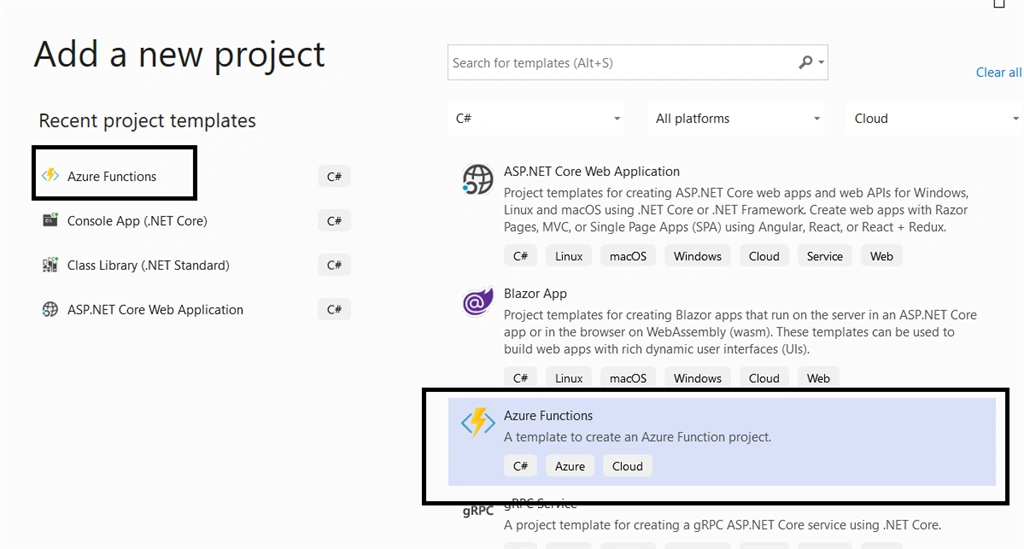The height and width of the screenshot is (549, 1024).
Task: Click the Service tag under ASP.NET Core
Action: (825, 256)
